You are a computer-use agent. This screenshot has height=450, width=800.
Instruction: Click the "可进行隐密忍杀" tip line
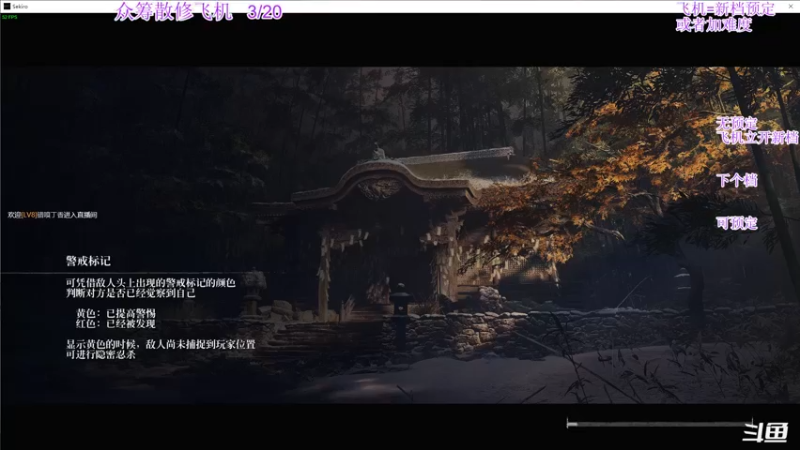point(101,354)
